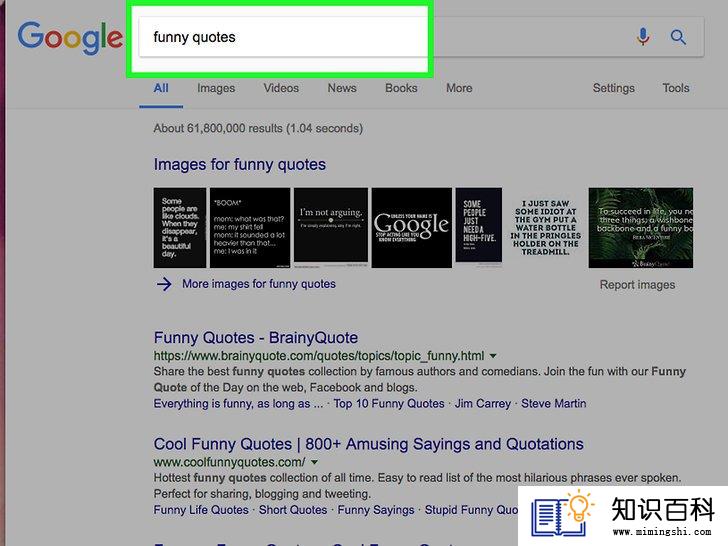The image size is (728, 546).
Task: Open Top 10 Funny Quotes sitelink
Action: (x=389, y=403)
